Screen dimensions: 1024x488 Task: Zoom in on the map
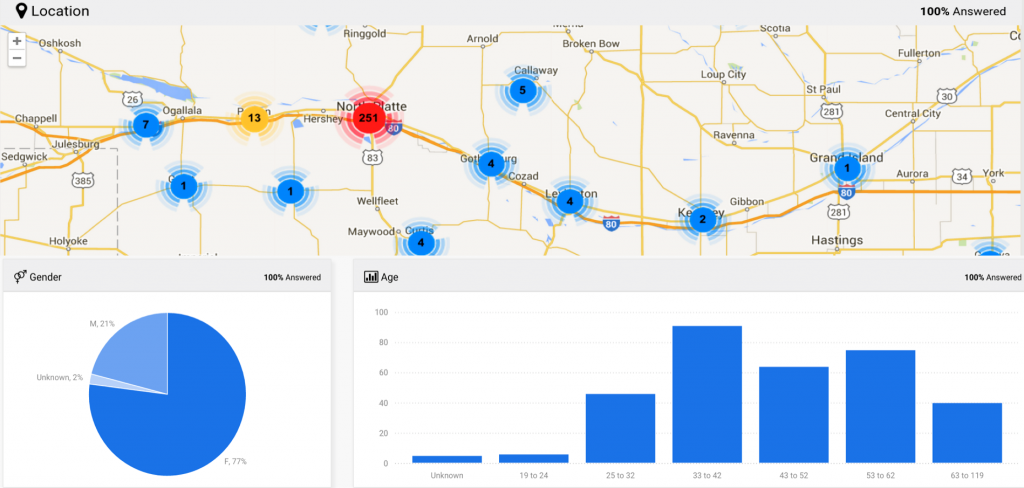tap(16, 41)
